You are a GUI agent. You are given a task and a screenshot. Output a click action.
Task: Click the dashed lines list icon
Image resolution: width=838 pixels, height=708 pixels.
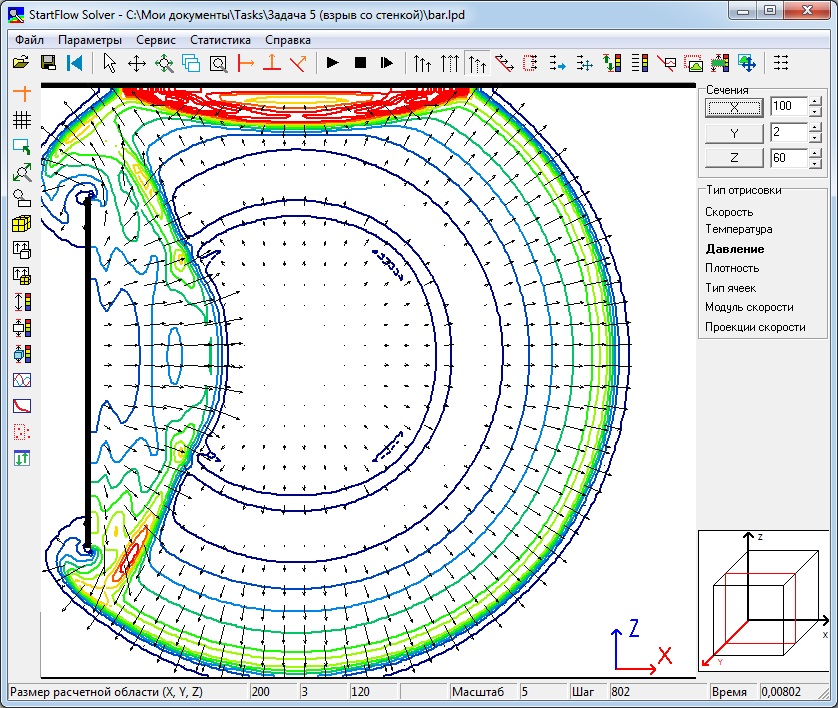click(x=781, y=64)
